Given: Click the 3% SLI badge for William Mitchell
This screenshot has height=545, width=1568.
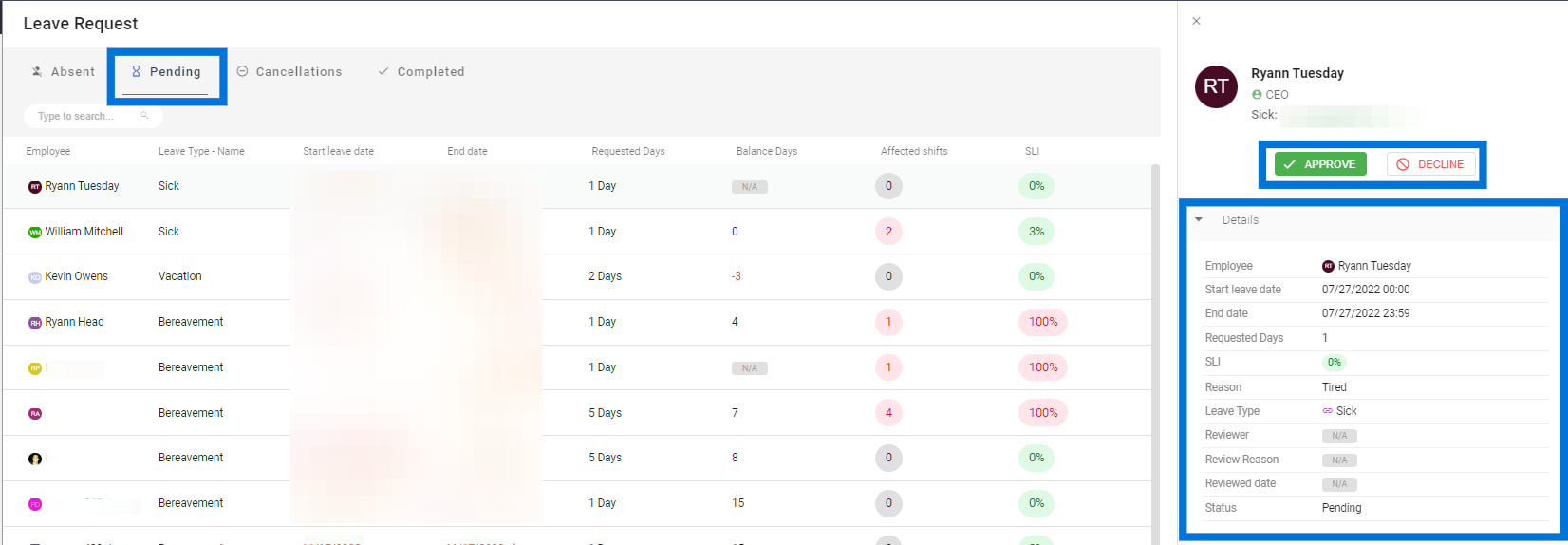Looking at the screenshot, I should coord(1036,232).
